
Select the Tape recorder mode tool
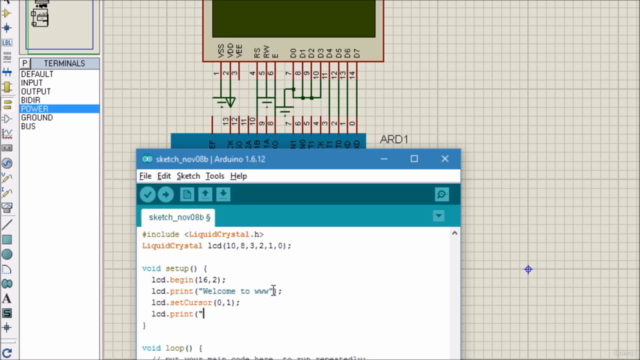coord(7,148)
